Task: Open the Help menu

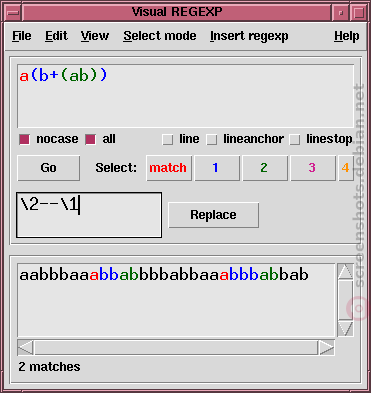Action: pyautogui.click(x=347, y=36)
